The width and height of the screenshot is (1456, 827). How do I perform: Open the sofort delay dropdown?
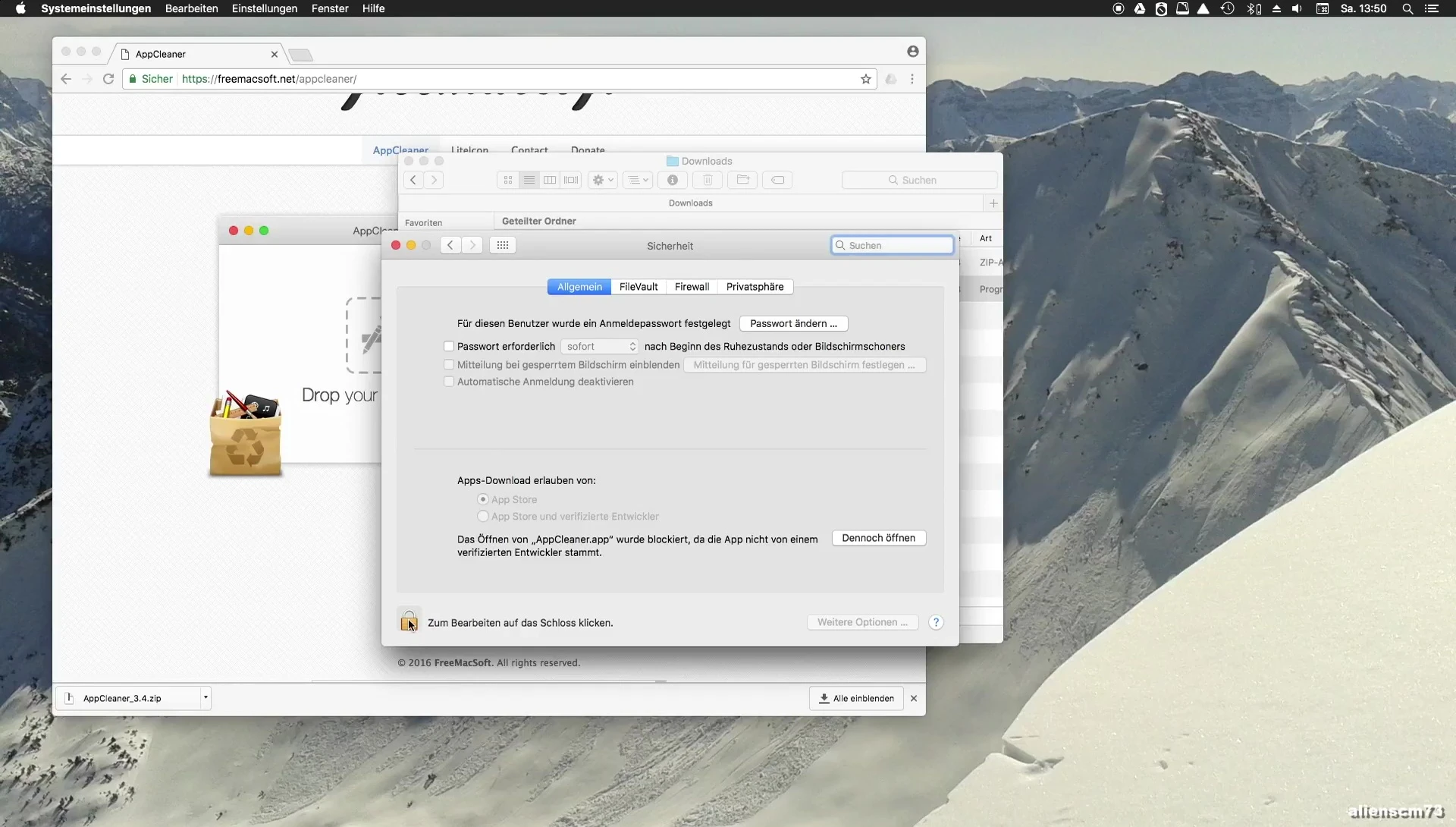point(600,346)
